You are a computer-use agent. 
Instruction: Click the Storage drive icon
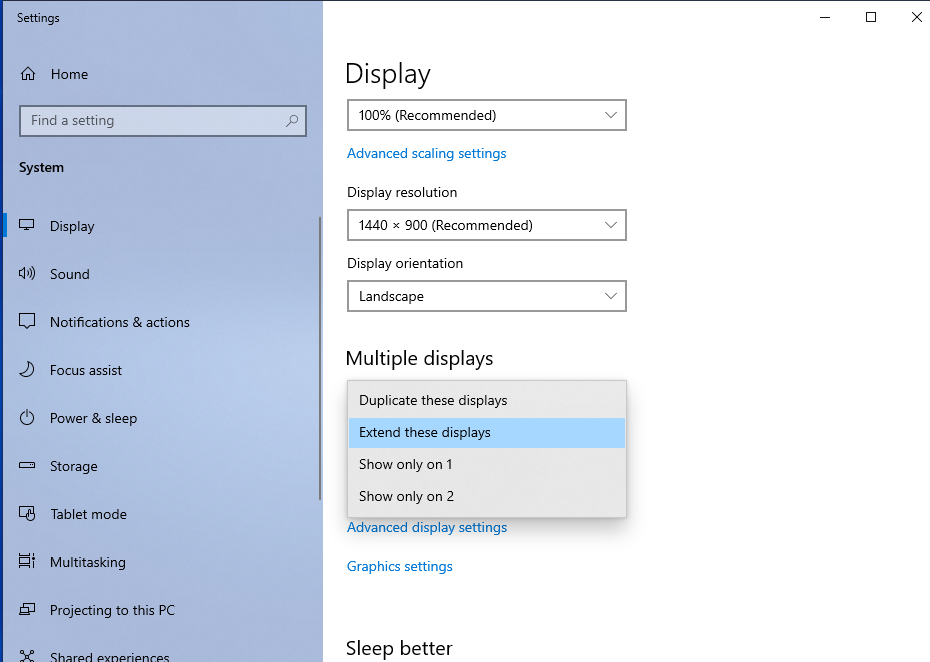(x=28, y=466)
